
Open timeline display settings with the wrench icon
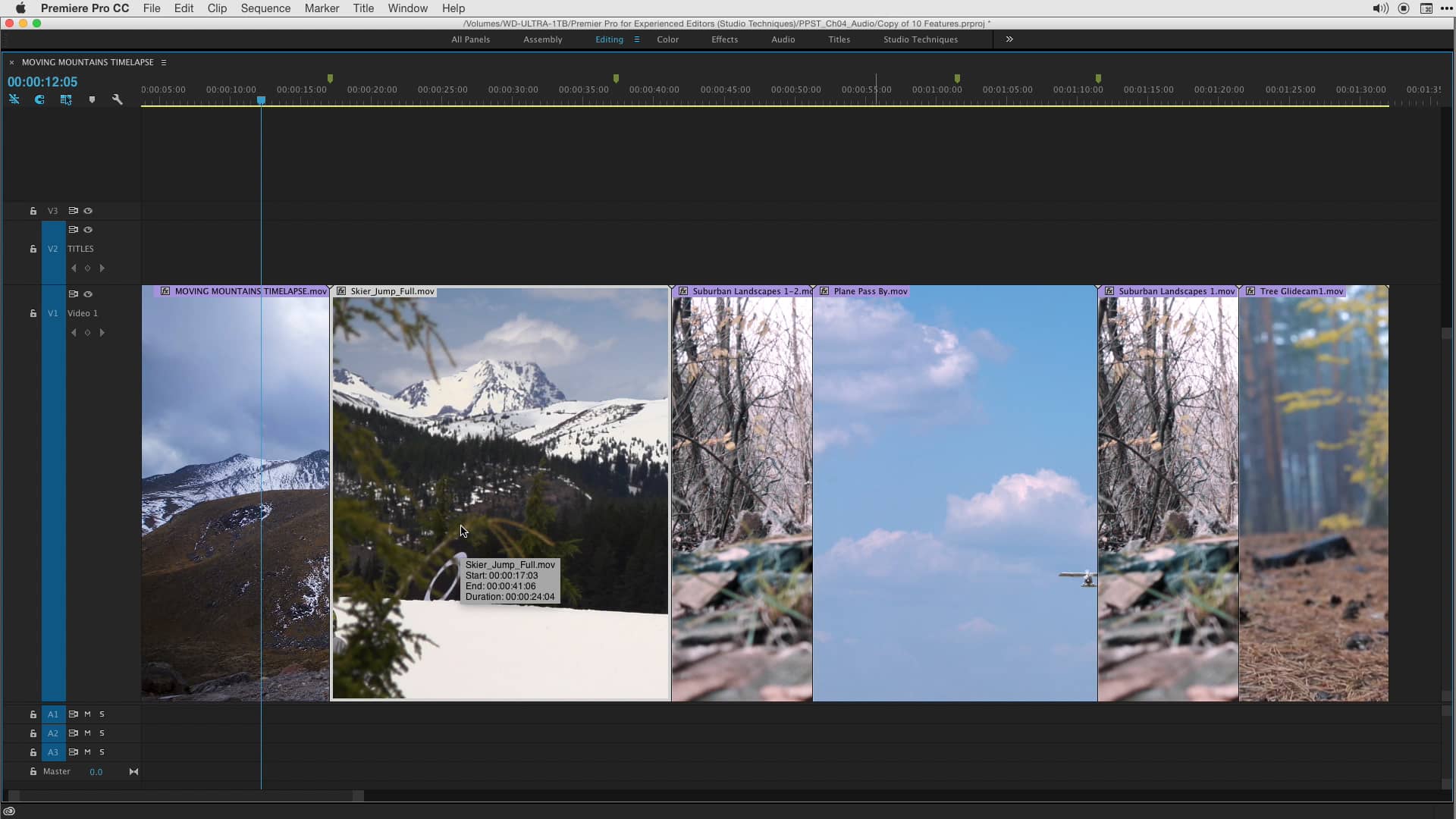coord(117,99)
